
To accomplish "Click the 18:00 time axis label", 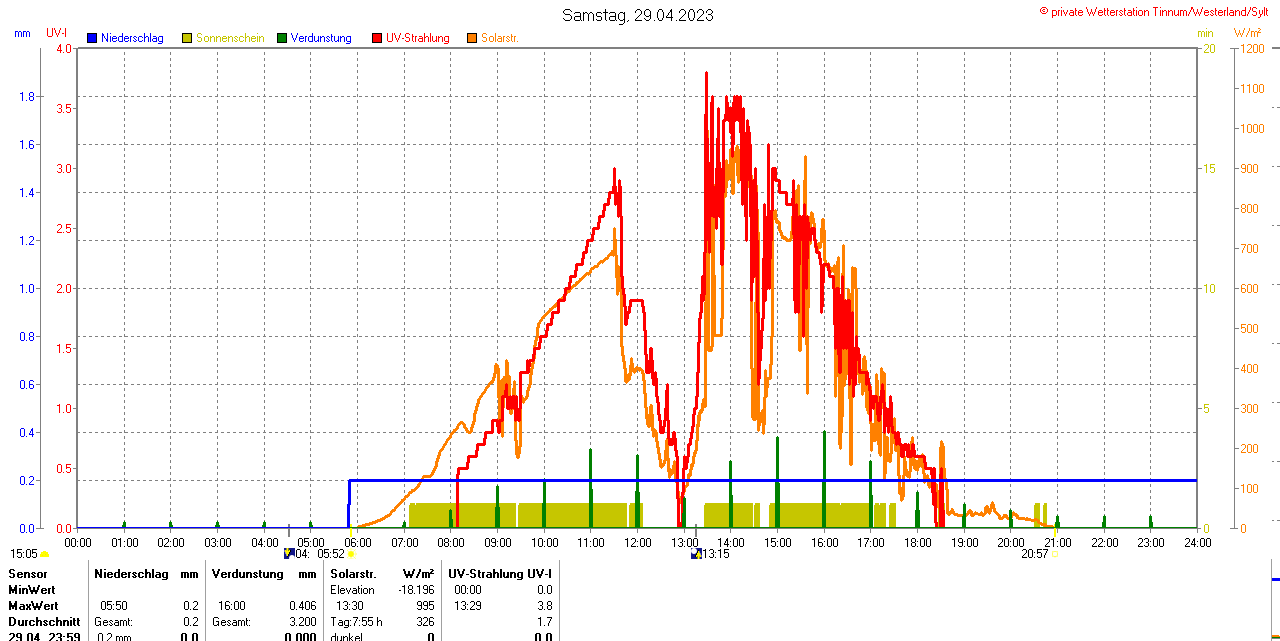I will coord(917,543).
